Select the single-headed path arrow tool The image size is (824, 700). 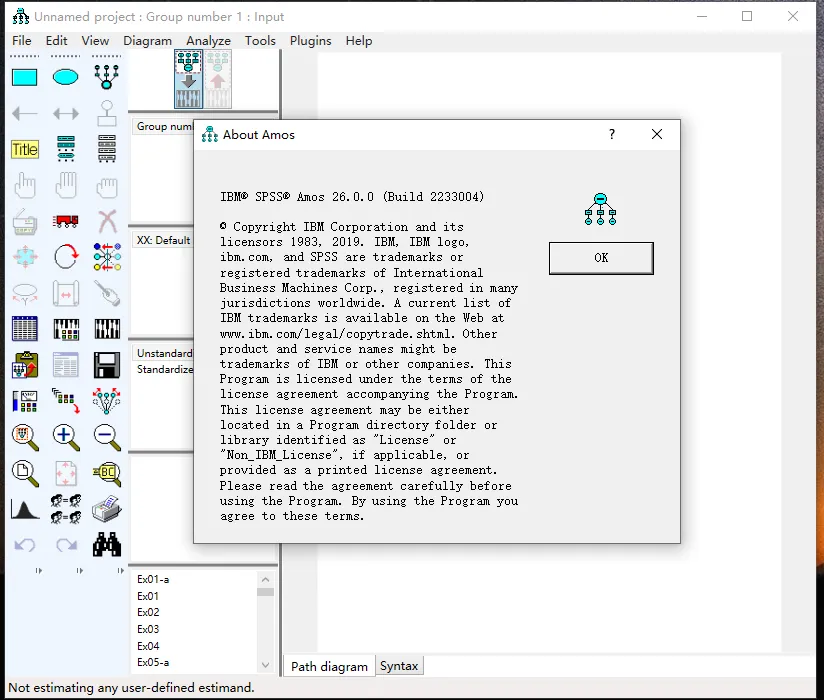(25, 114)
